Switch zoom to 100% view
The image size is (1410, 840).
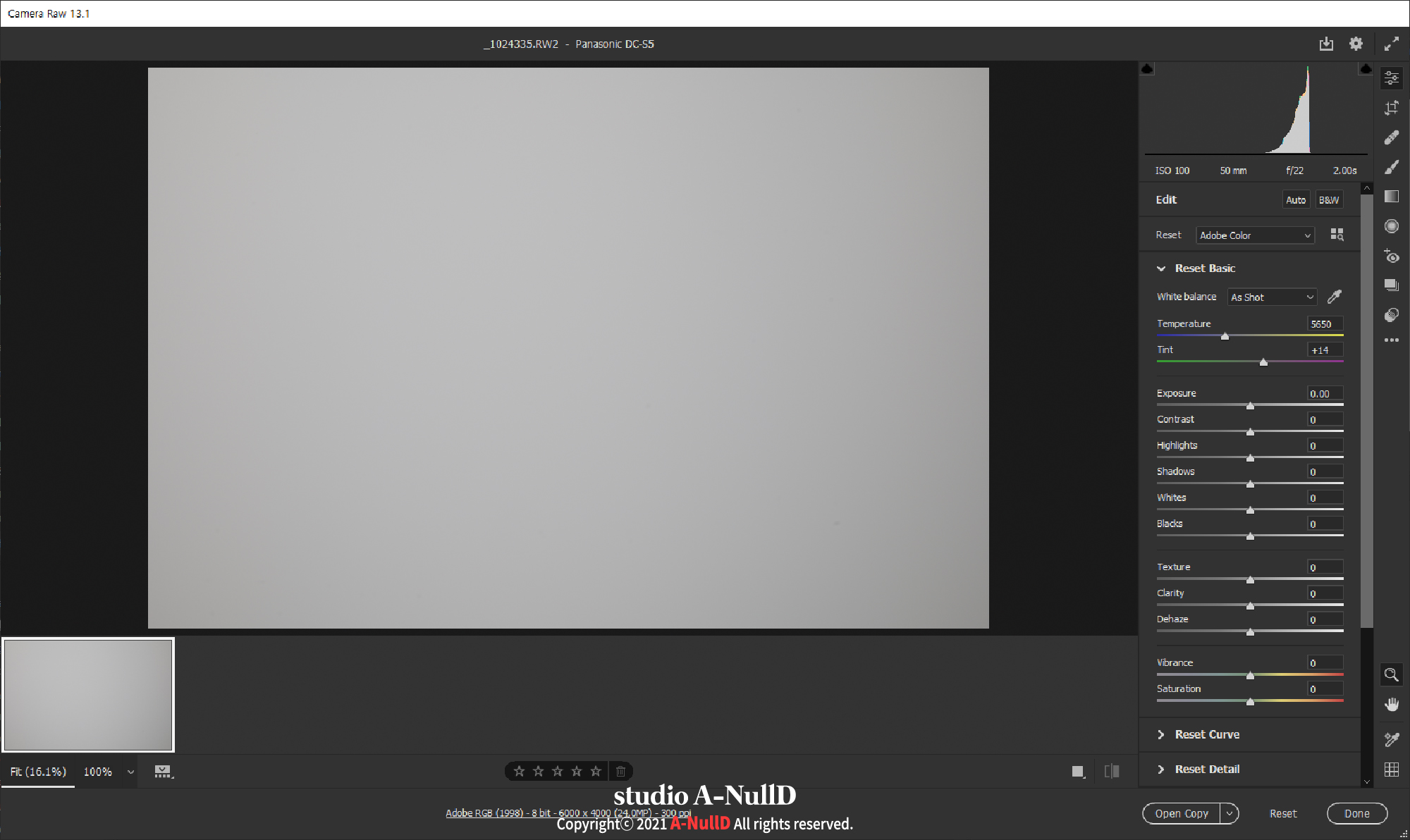point(98,772)
